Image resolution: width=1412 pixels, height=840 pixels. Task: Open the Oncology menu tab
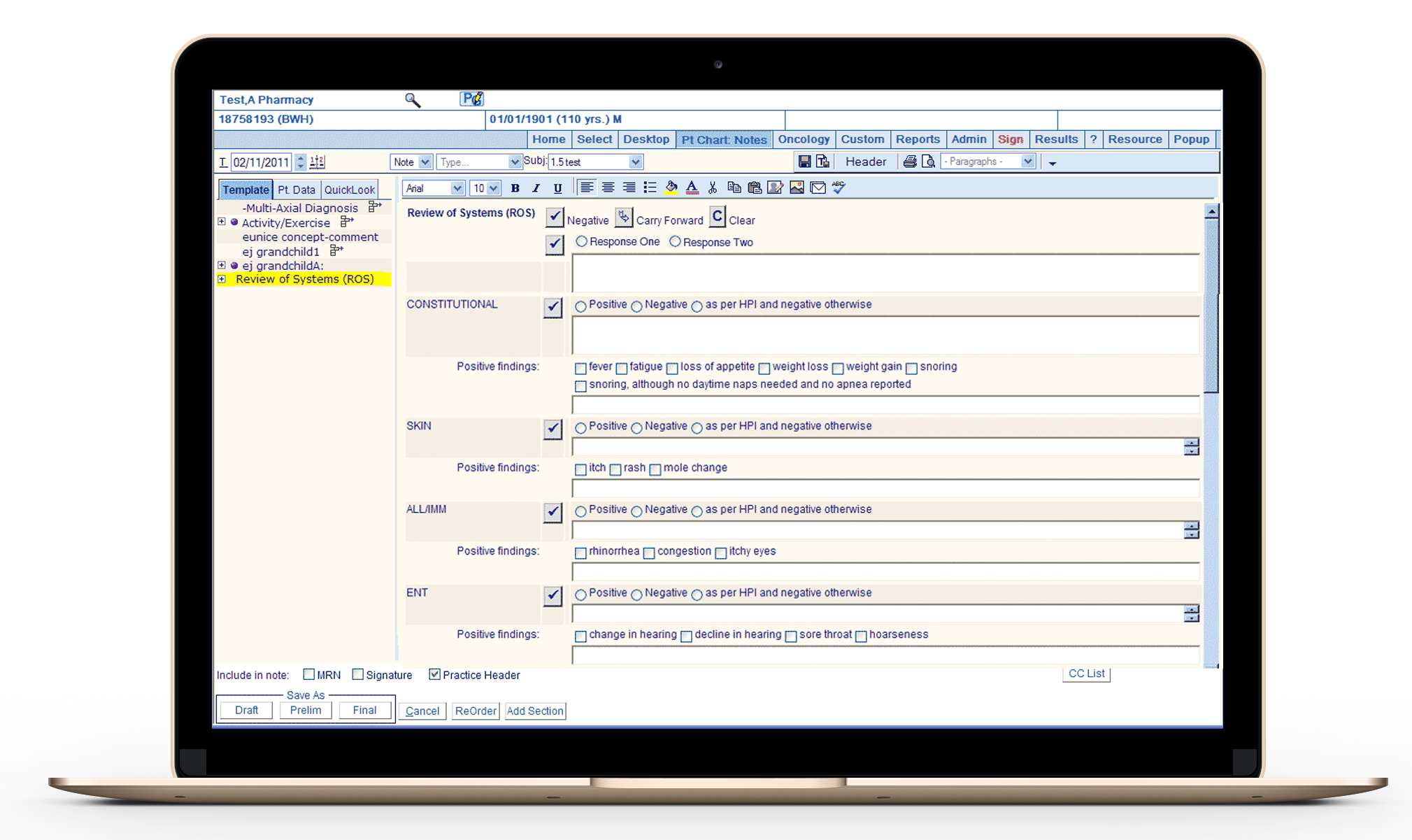pyautogui.click(x=804, y=139)
